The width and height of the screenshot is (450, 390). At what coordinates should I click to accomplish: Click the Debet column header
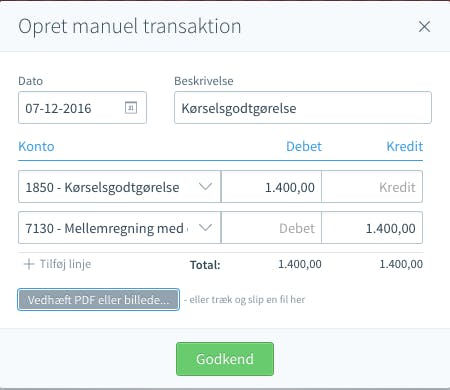pos(304,146)
